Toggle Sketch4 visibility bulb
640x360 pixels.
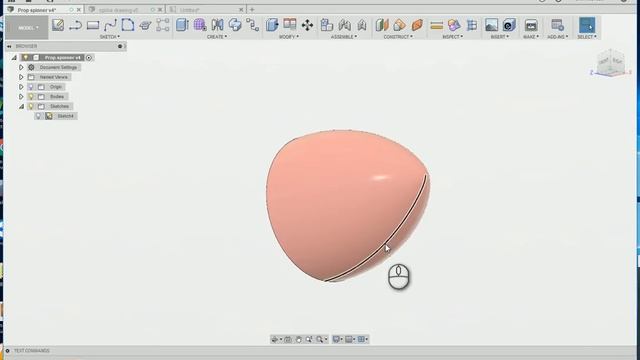tap(38, 116)
